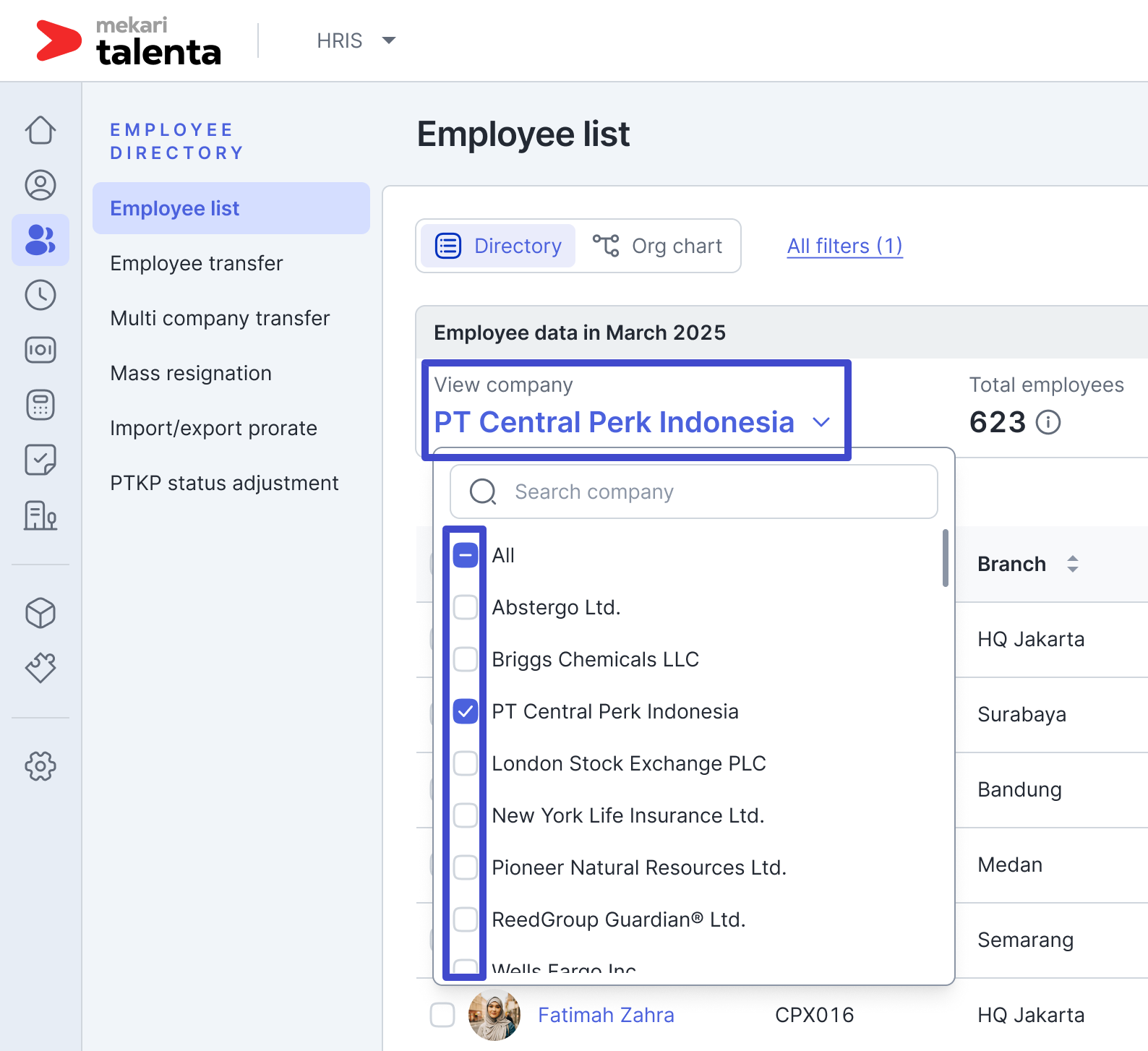Screen dimensions: 1148x1051
Task: Select the Abstergo Ltd. company name
Action: click(x=556, y=607)
